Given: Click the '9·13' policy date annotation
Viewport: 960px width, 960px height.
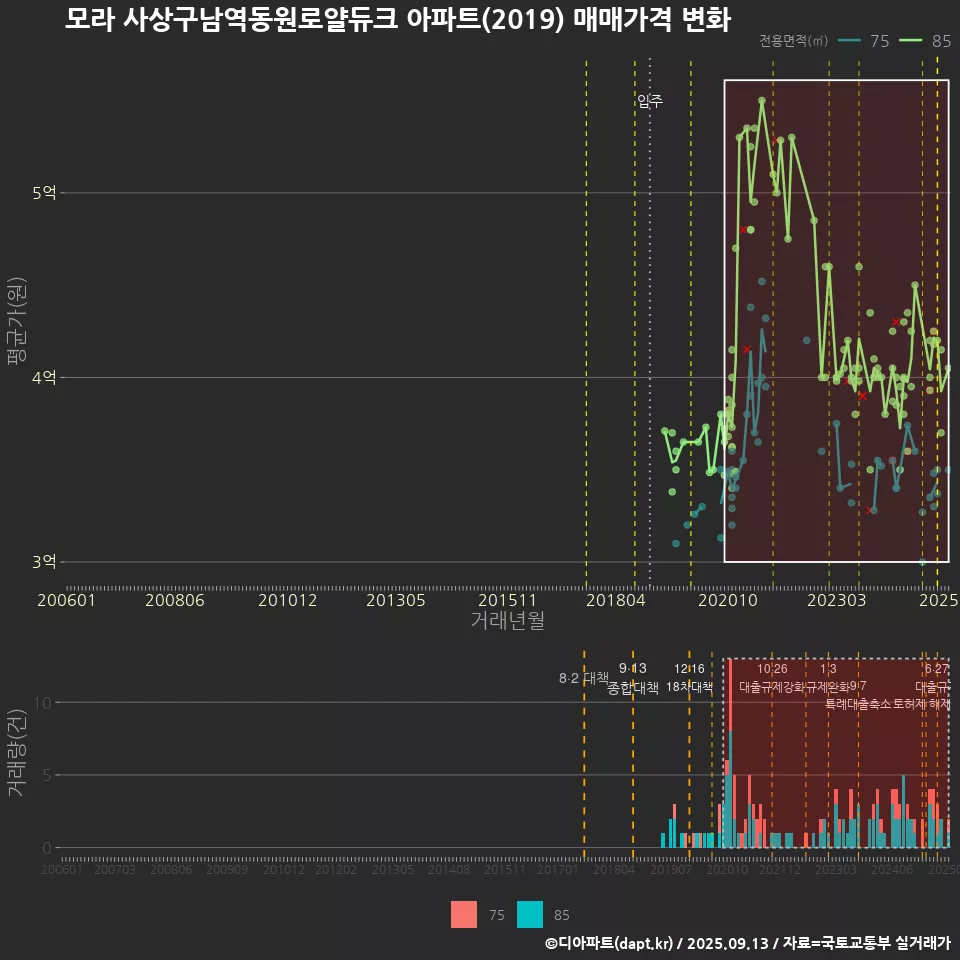Looking at the screenshot, I should (x=632, y=669).
